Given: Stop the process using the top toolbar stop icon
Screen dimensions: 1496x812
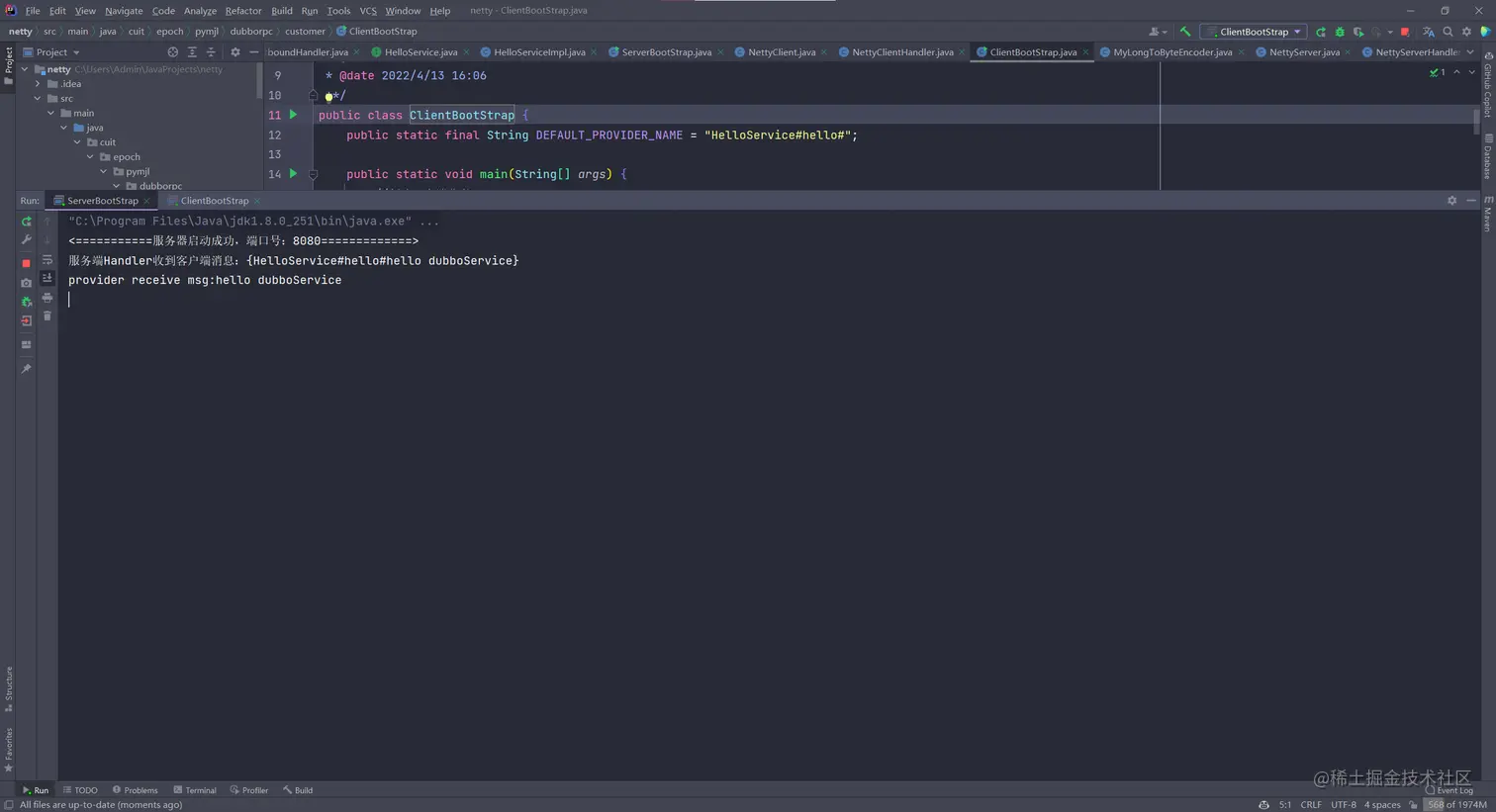Looking at the screenshot, I should [1405, 32].
